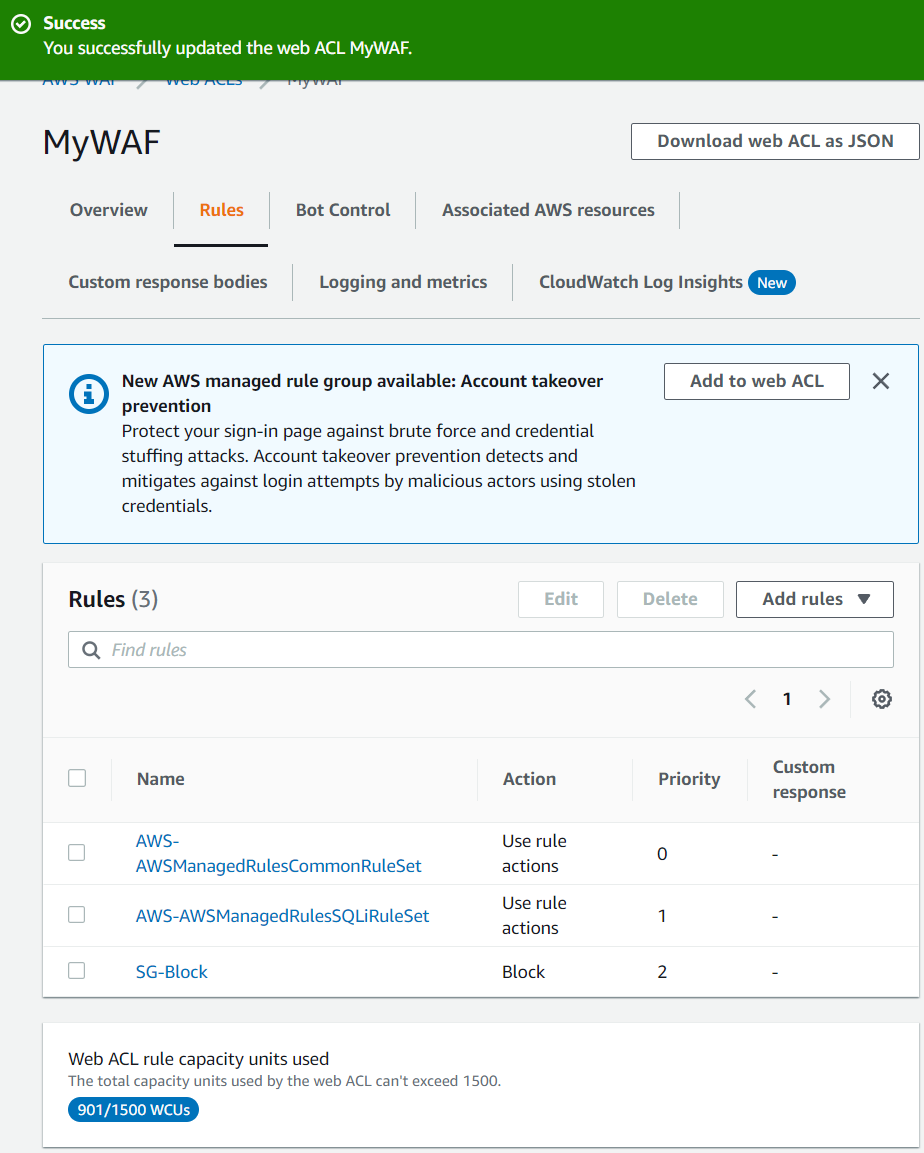This screenshot has height=1153, width=924.
Task: Switch to the Bot Control tab
Action: (x=343, y=210)
